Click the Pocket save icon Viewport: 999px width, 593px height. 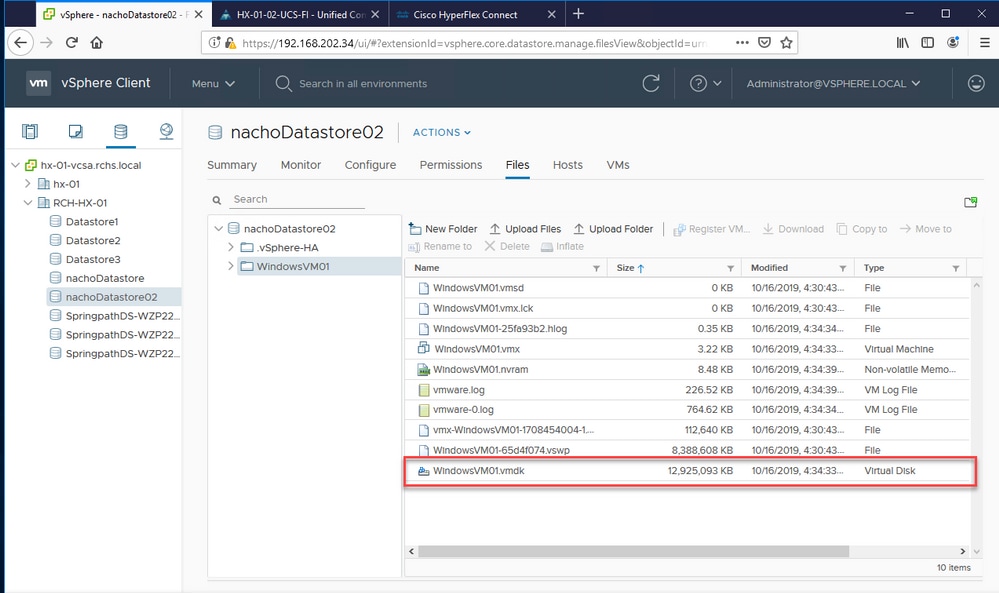point(765,43)
